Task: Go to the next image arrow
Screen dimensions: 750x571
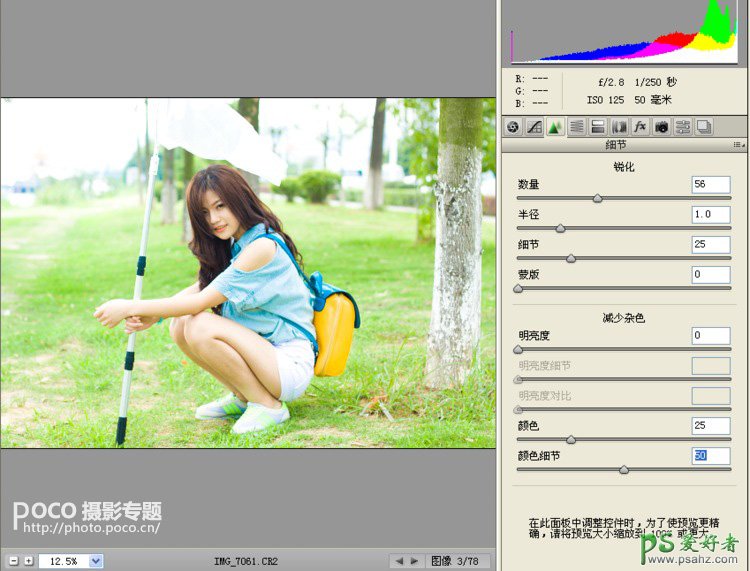Action: point(415,561)
